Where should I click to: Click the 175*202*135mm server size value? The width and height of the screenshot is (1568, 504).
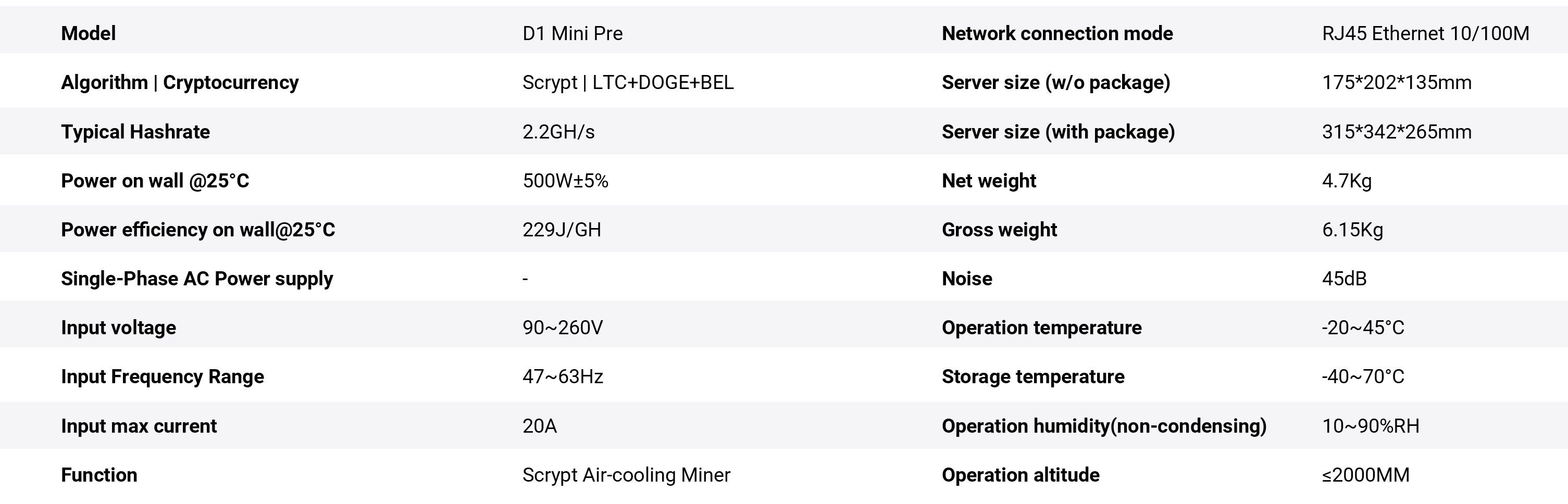pyautogui.click(x=1396, y=82)
